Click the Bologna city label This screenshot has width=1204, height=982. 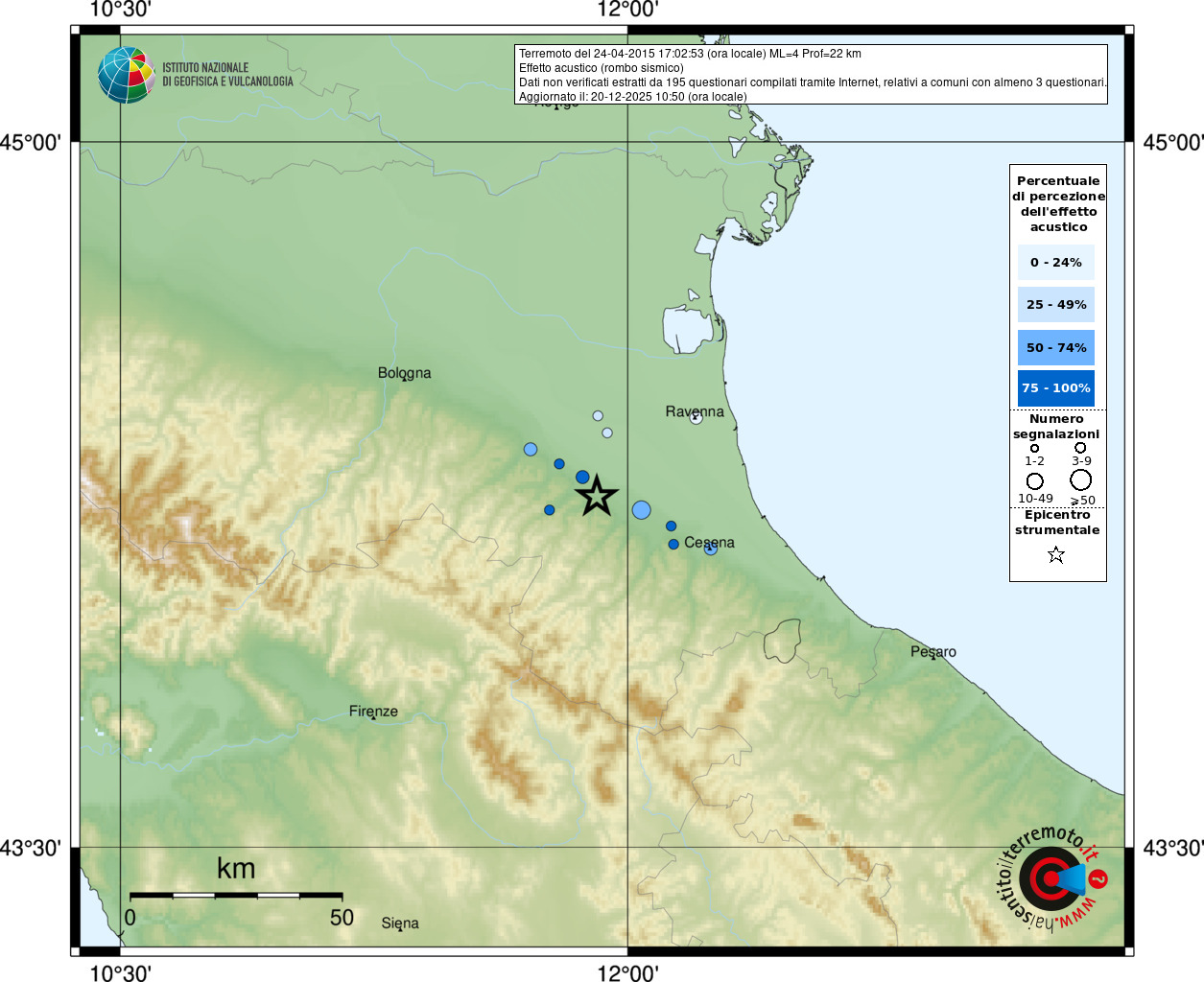pyautogui.click(x=404, y=372)
